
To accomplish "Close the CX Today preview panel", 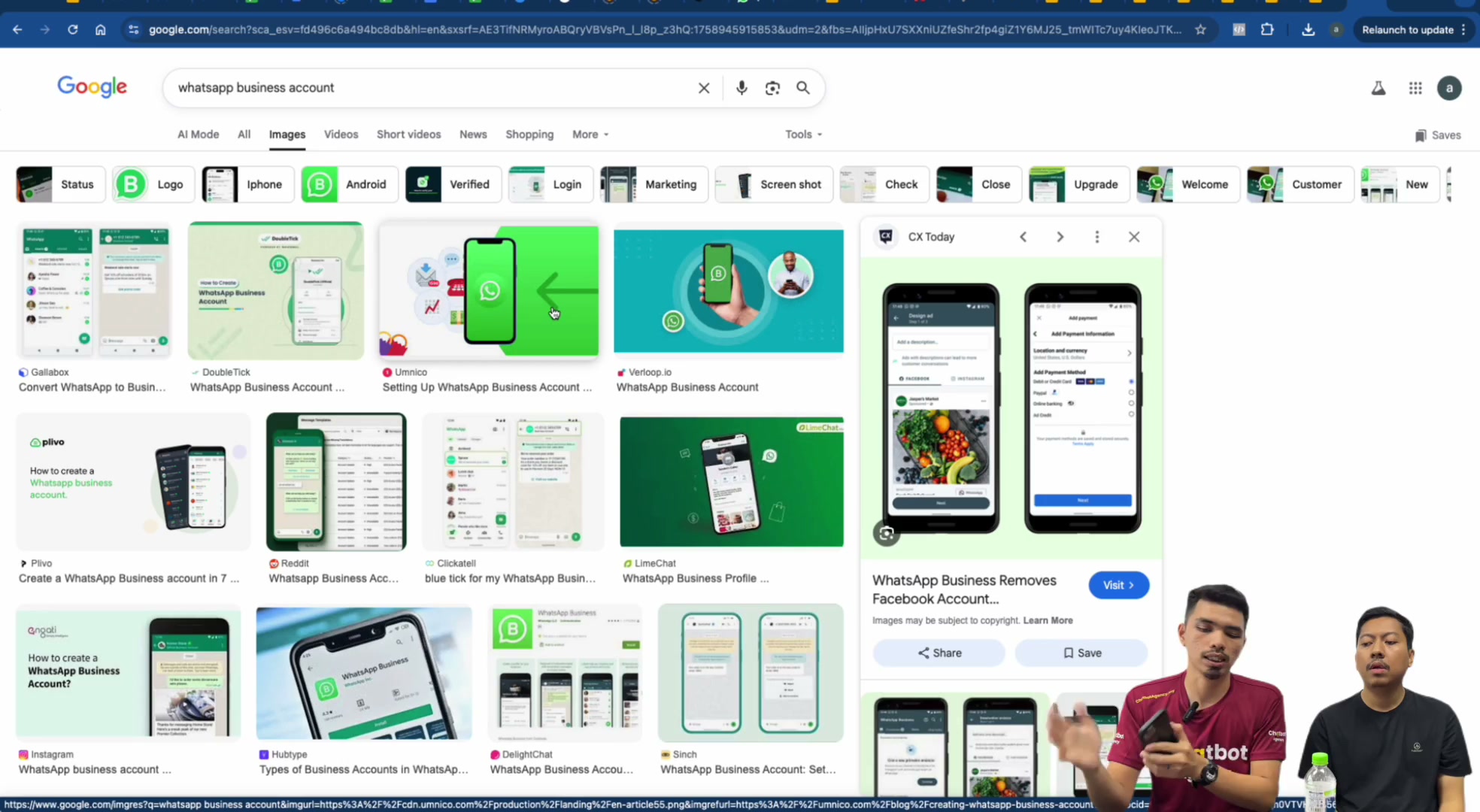I will [1134, 237].
